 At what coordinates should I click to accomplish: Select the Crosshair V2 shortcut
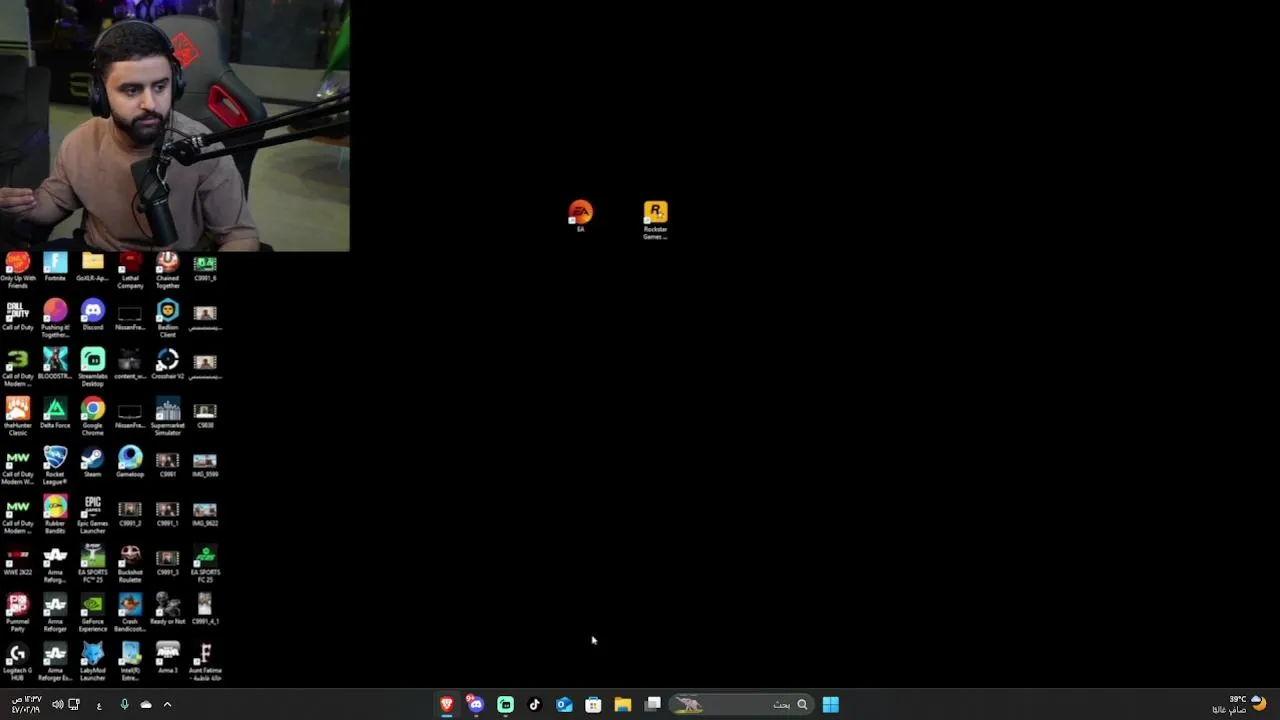[x=167, y=365]
